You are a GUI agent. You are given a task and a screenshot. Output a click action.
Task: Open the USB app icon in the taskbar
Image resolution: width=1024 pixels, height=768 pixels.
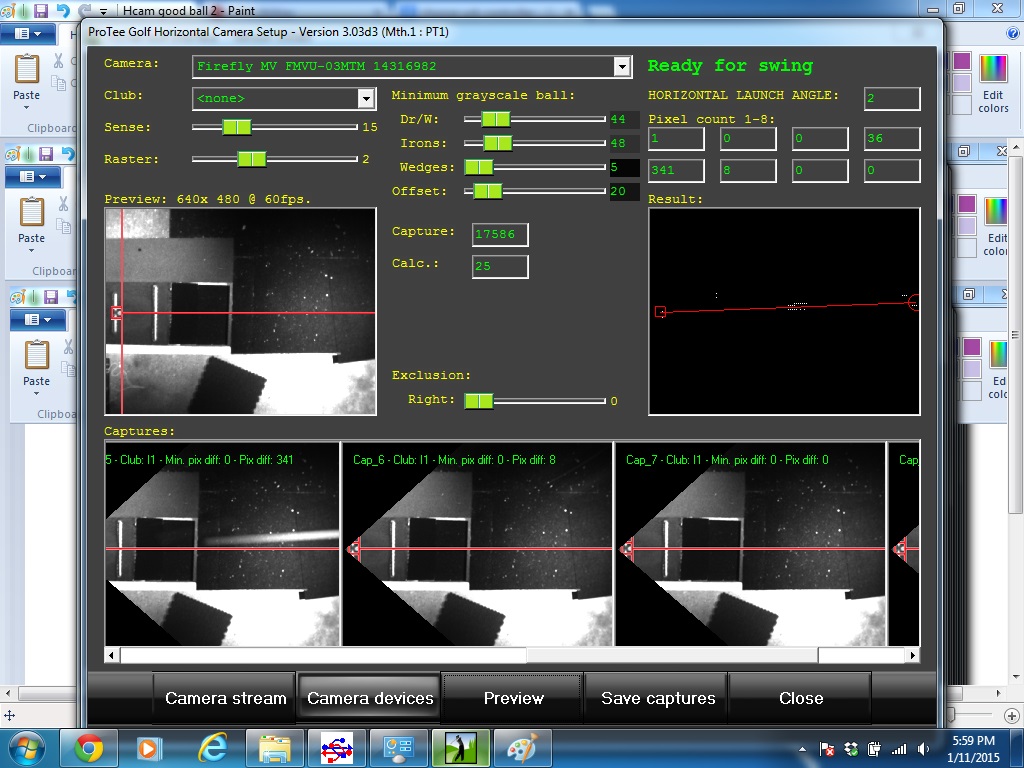337,748
